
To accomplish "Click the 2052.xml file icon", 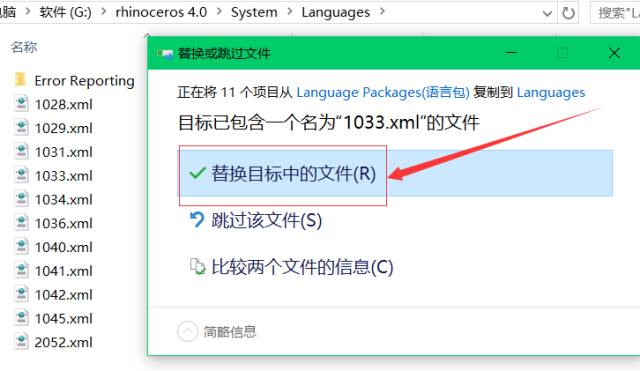I will coord(21,342).
